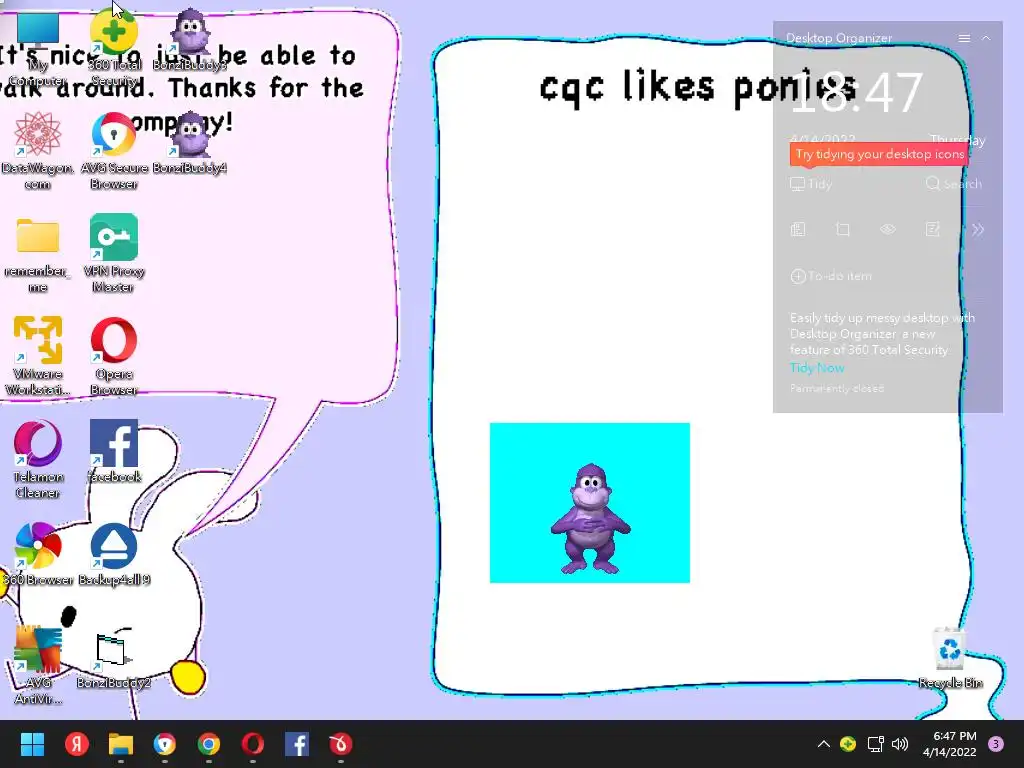Open Google Chrome from the taskbar

209,744
